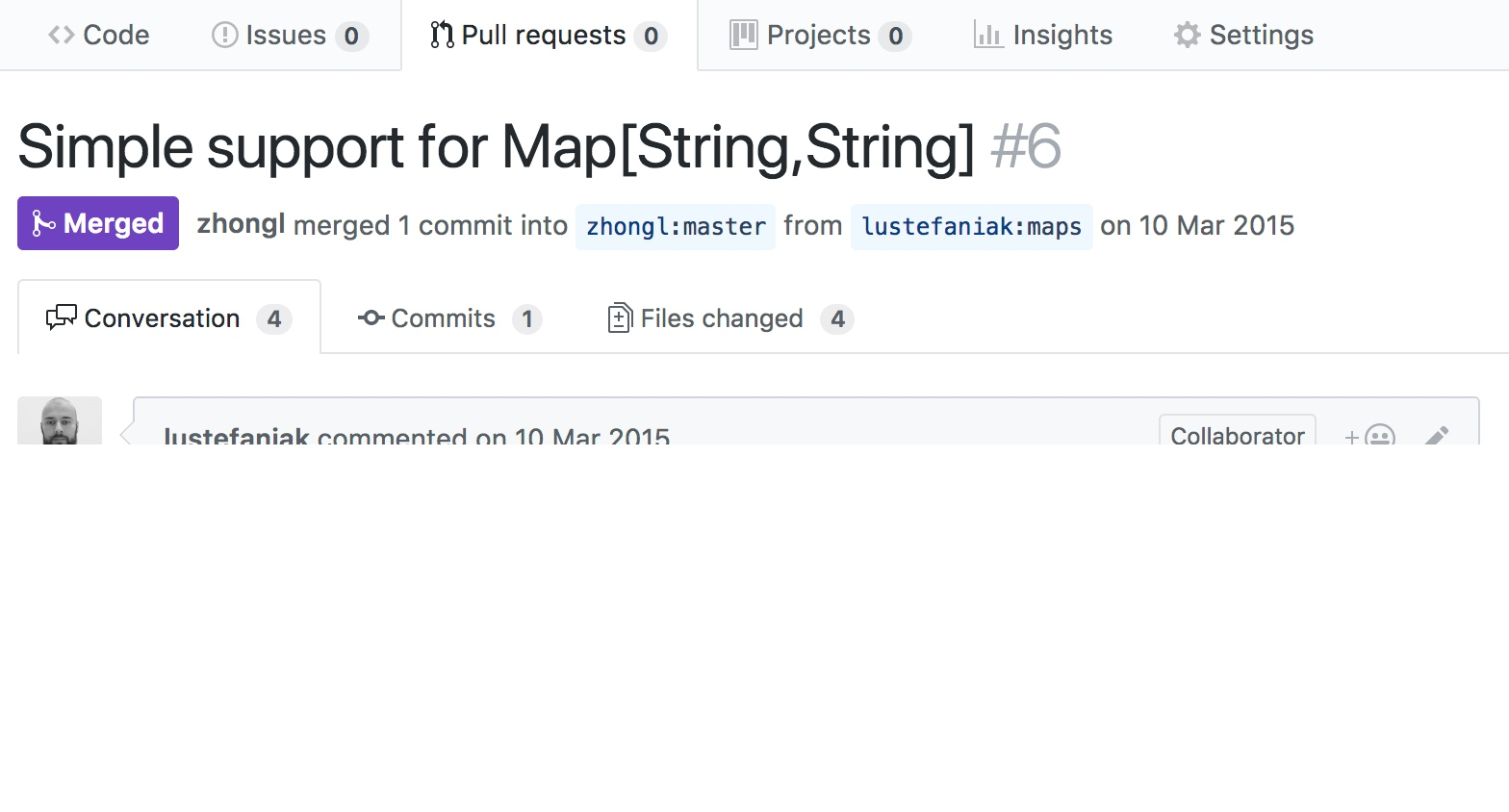Open Settings via the gear icon
This screenshot has width=1509, height=812.
click(x=1186, y=34)
